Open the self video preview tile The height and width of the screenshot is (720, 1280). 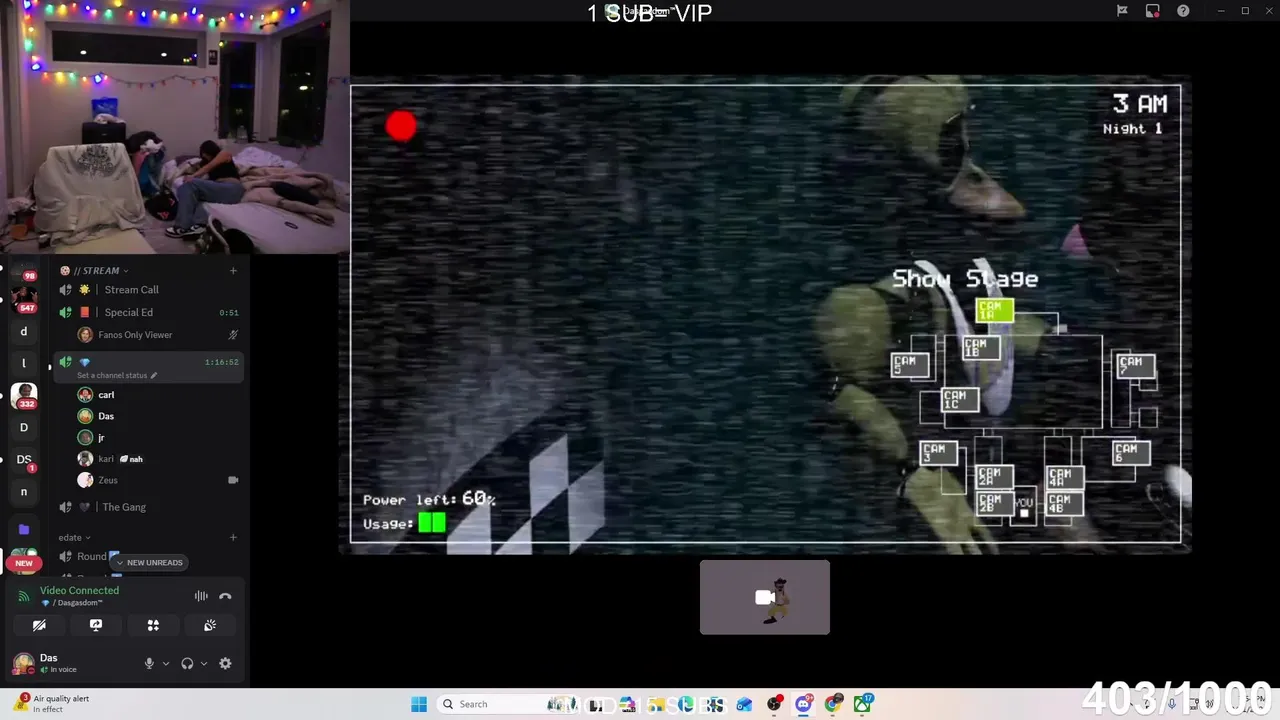click(x=765, y=597)
